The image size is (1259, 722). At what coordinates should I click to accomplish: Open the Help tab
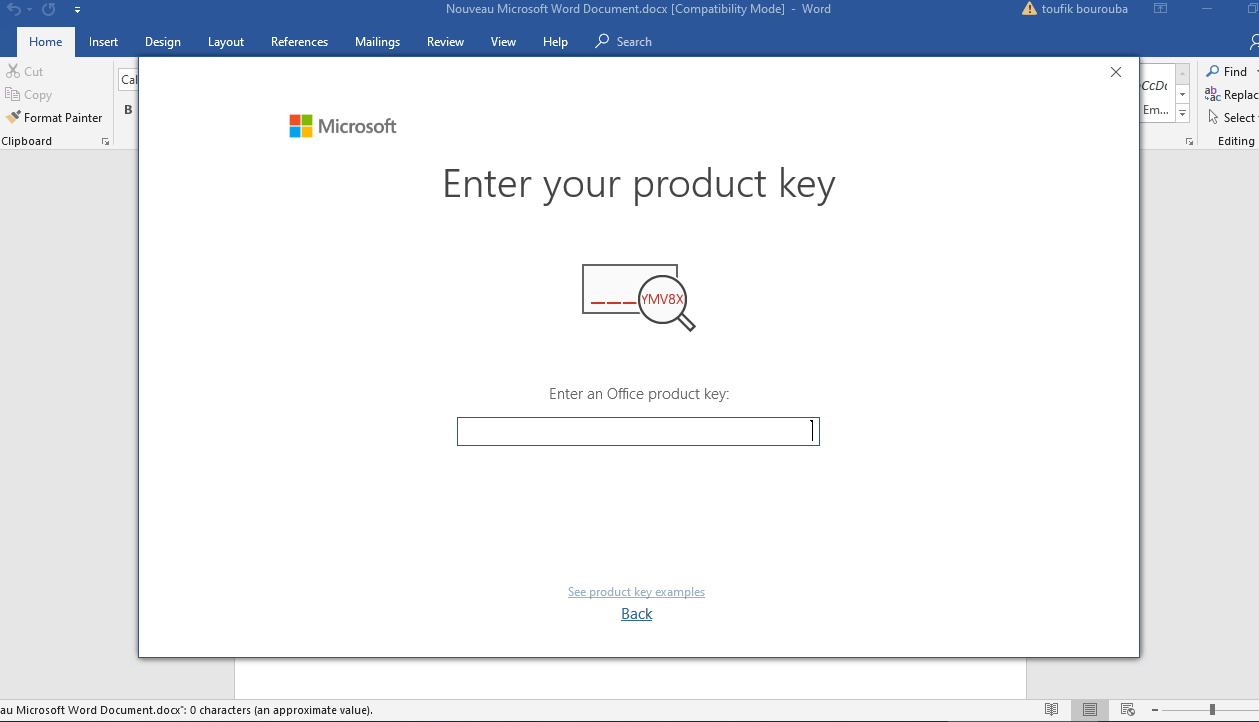pyautogui.click(x=555, y=42)
